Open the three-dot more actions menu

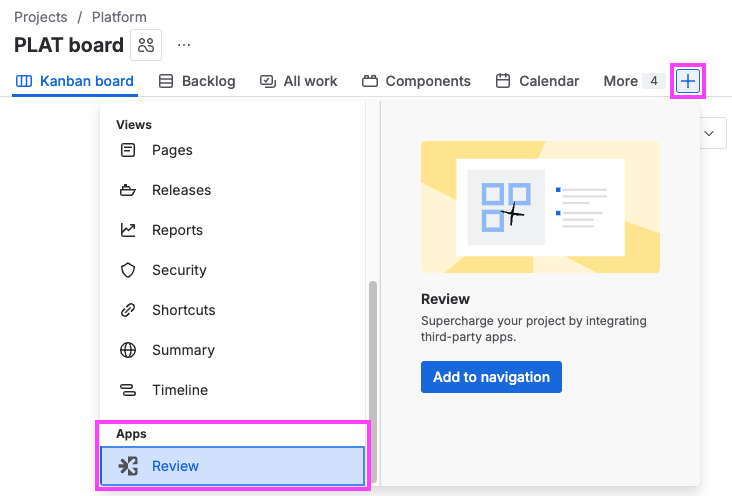pyautogui.click(x=184, y=45)
